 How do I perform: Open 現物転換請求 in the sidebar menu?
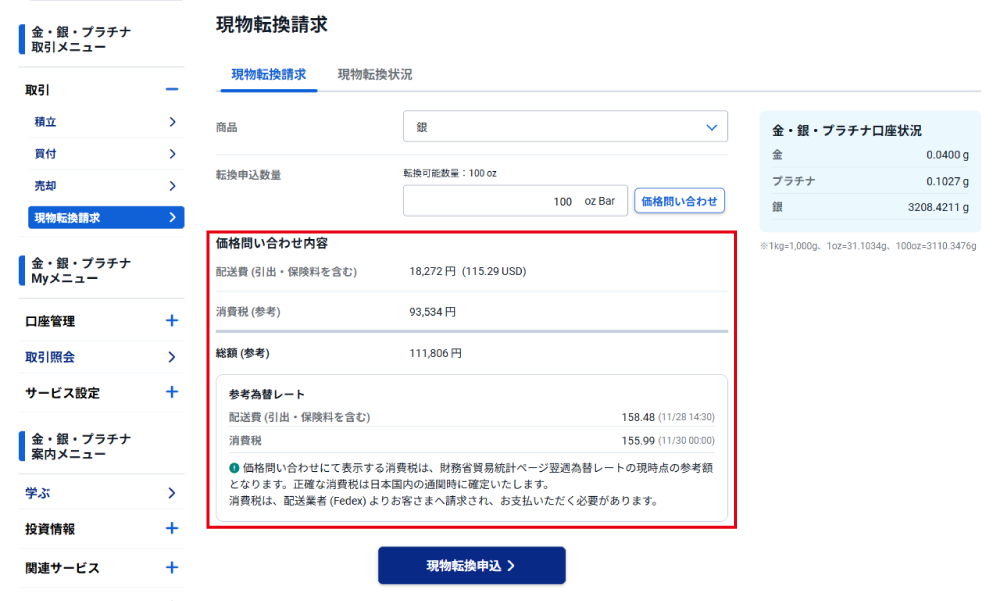98,217
